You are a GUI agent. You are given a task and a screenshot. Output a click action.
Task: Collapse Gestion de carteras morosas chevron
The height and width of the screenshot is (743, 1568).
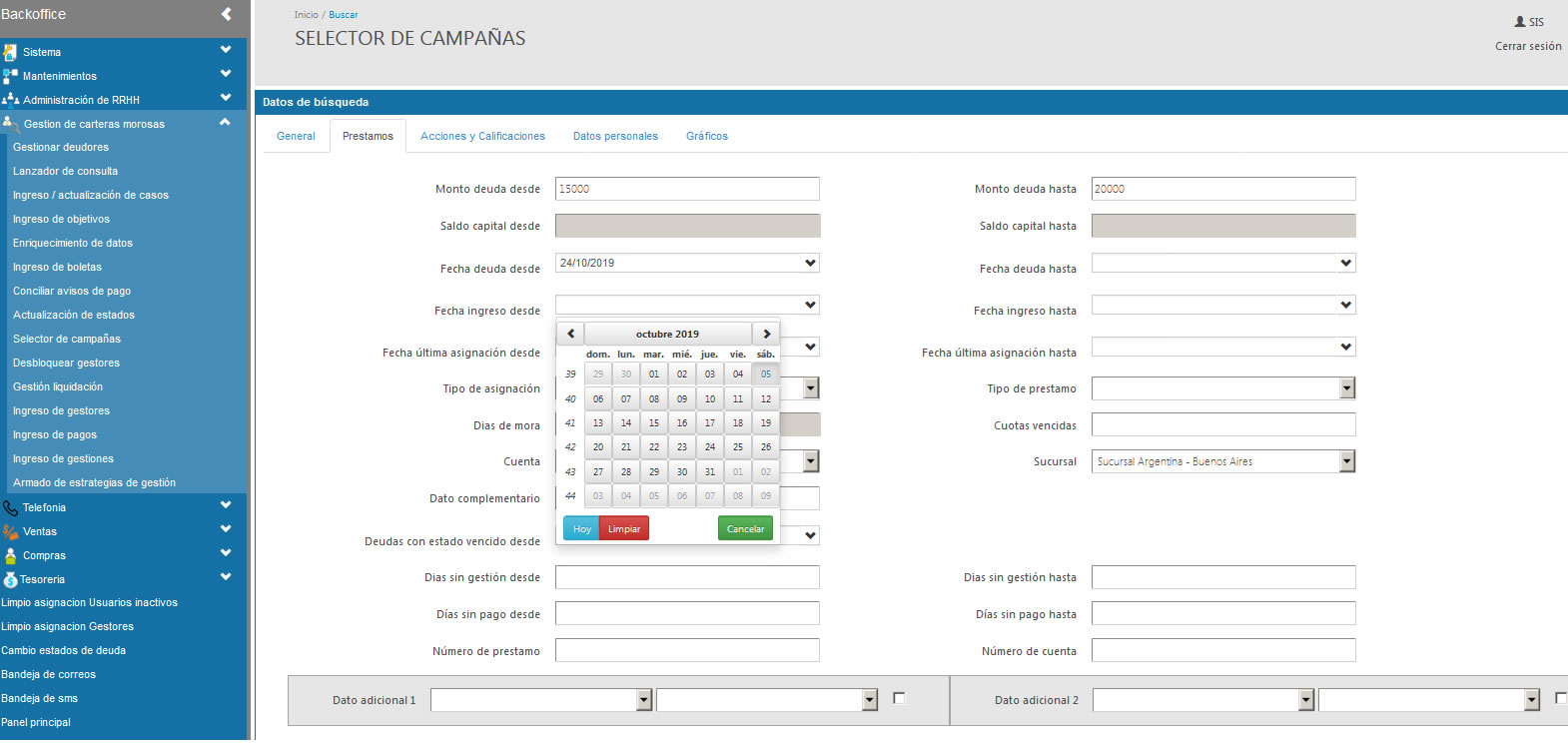[226, 121]
